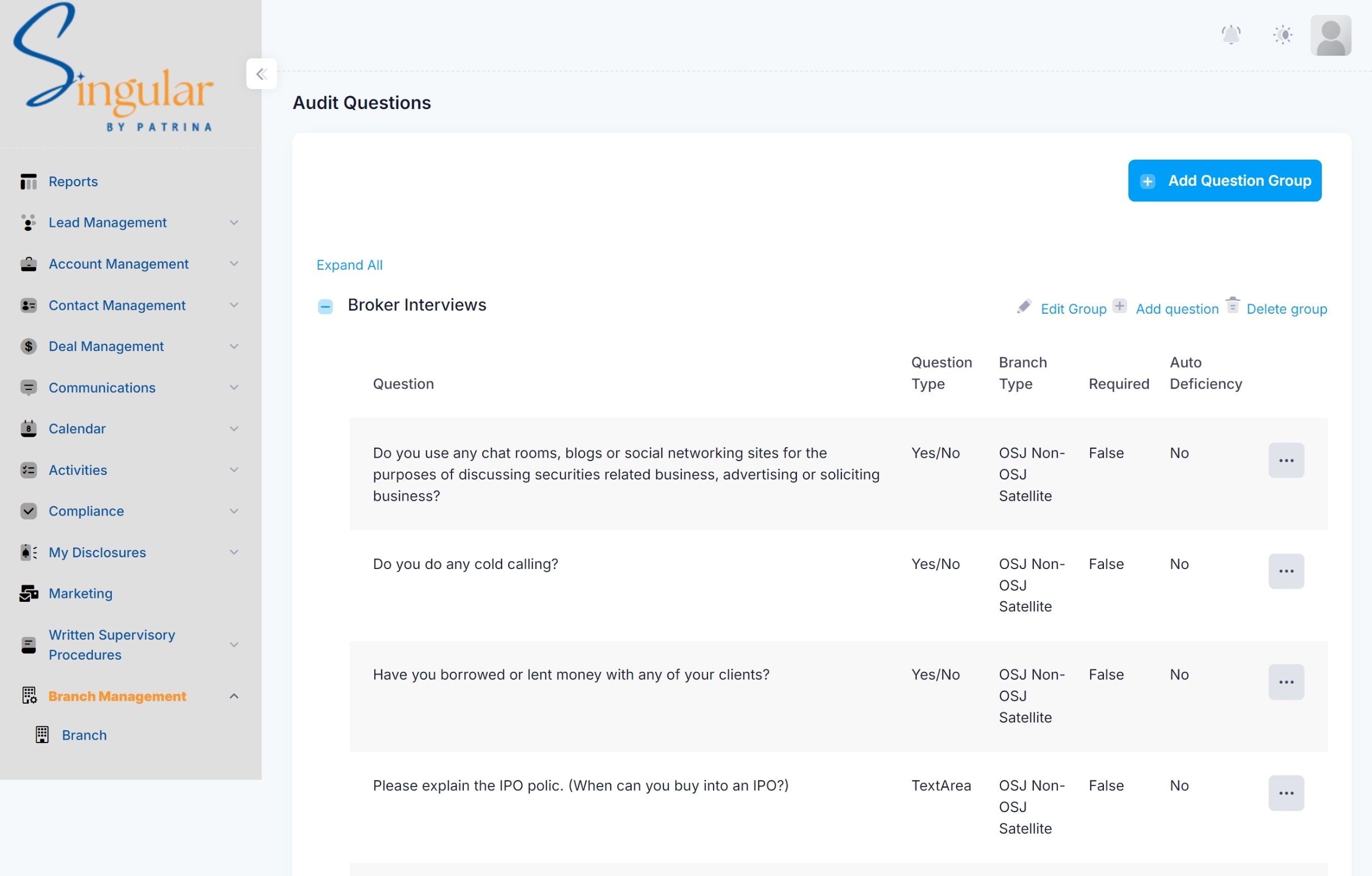
Task: Expand the My Disclosures chevron
Action: pyautogui.click(x=234, y=552)
